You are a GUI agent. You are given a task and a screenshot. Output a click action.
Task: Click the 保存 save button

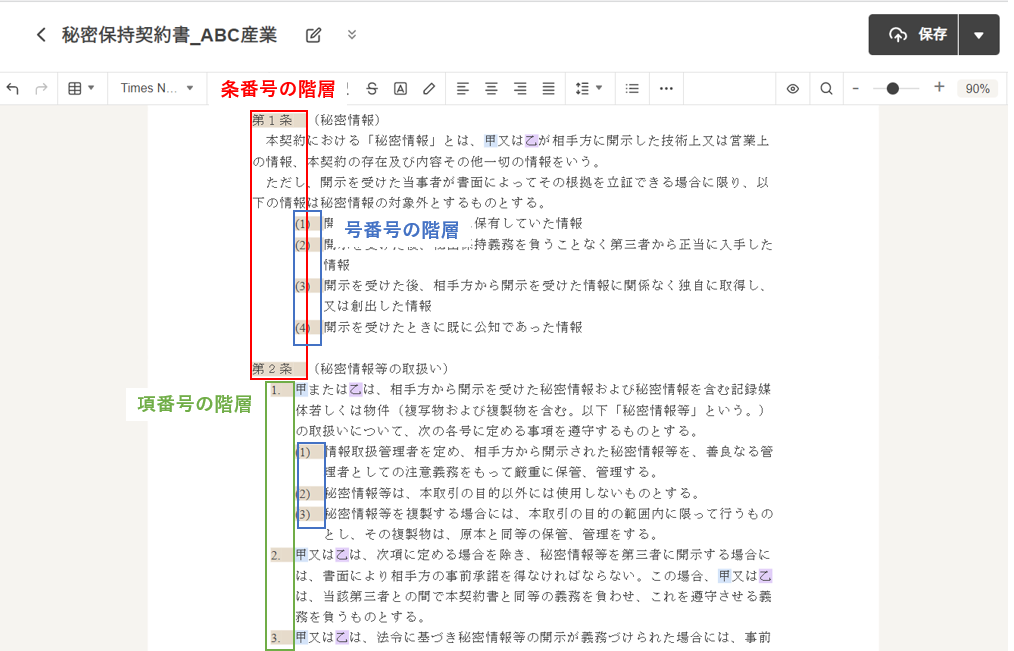pos(913,35)
